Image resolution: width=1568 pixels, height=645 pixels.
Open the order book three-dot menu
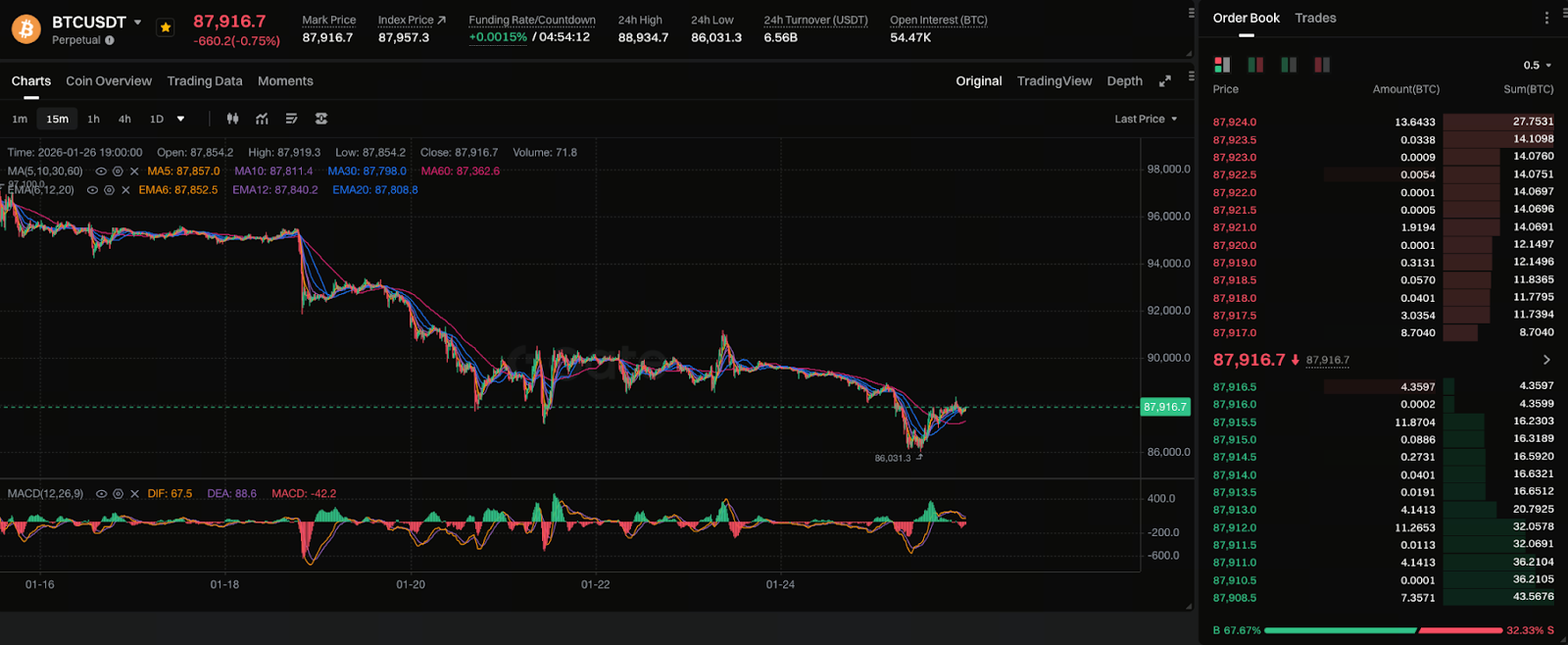tap(1547, 18)
